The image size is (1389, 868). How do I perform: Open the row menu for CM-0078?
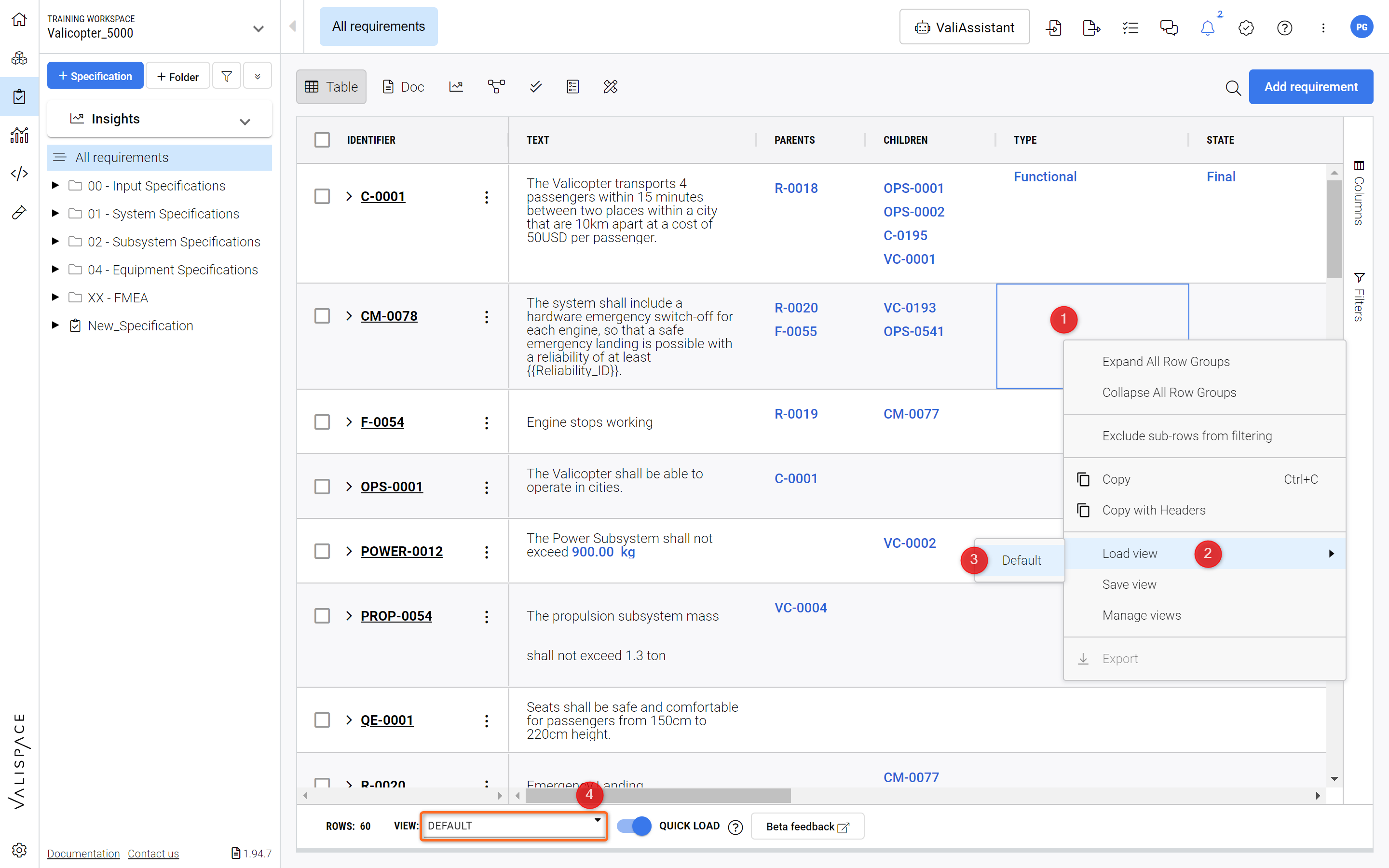pyautogui.click(x=487, y=316)
